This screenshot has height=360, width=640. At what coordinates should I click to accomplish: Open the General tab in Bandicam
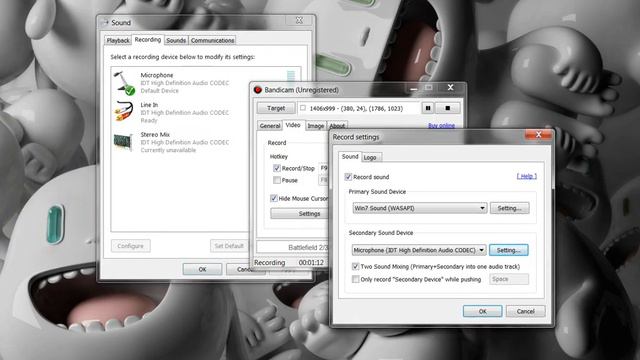(x=270, y=126)
